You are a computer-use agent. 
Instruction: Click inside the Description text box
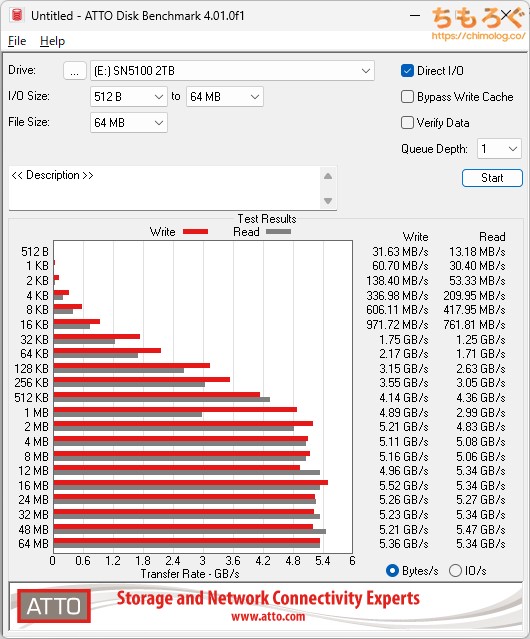[165, 188]
